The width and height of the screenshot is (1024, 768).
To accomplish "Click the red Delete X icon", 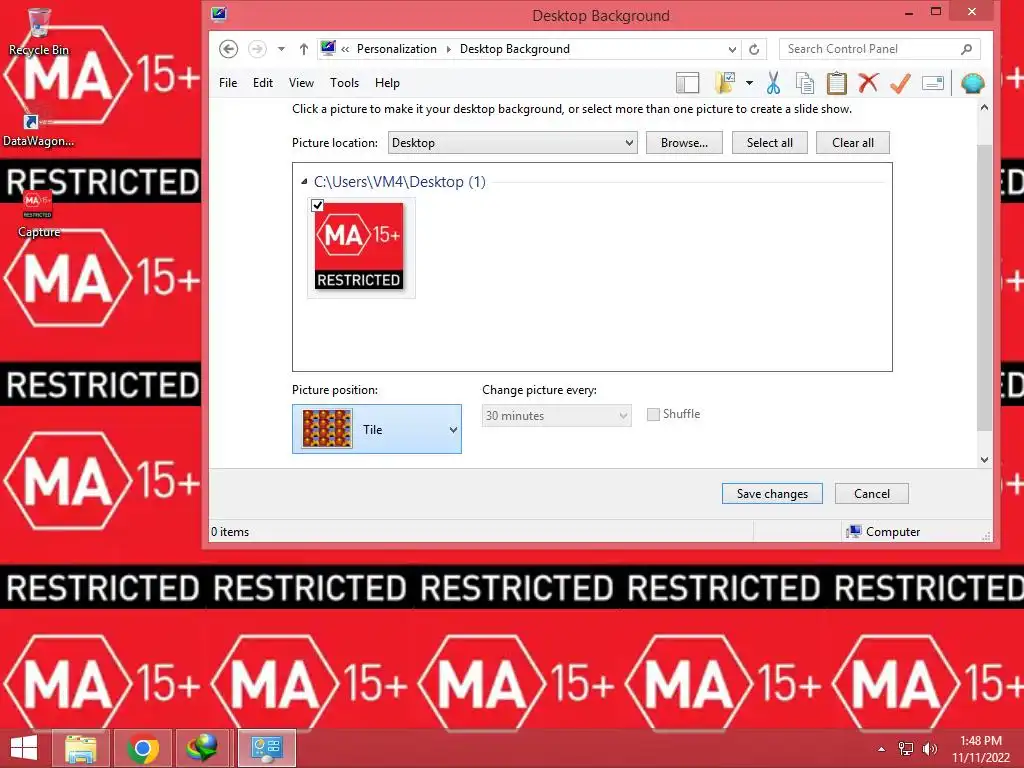I will click(868, 83).
